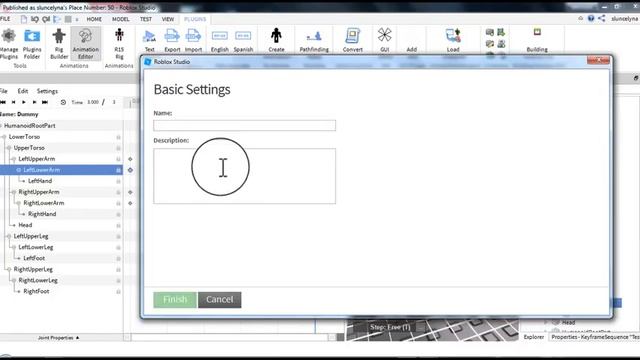640x360 pixels.
Task: Toggle the lock icon on LowerTorso row
Action: coord(118,137)
